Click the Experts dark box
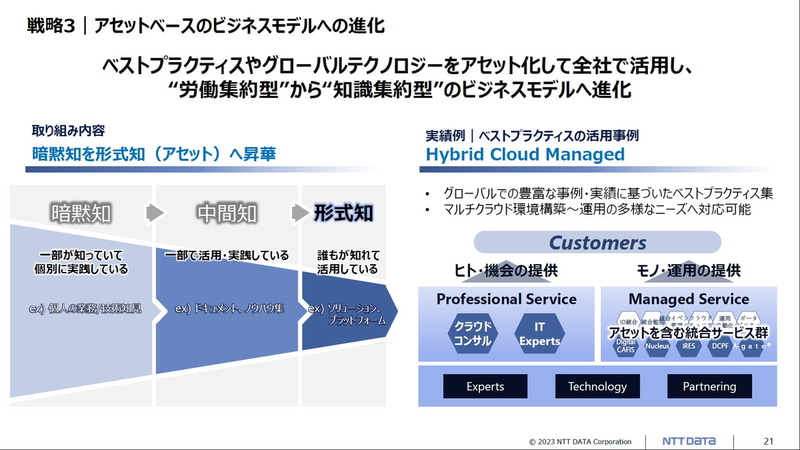 click(485, 386)
